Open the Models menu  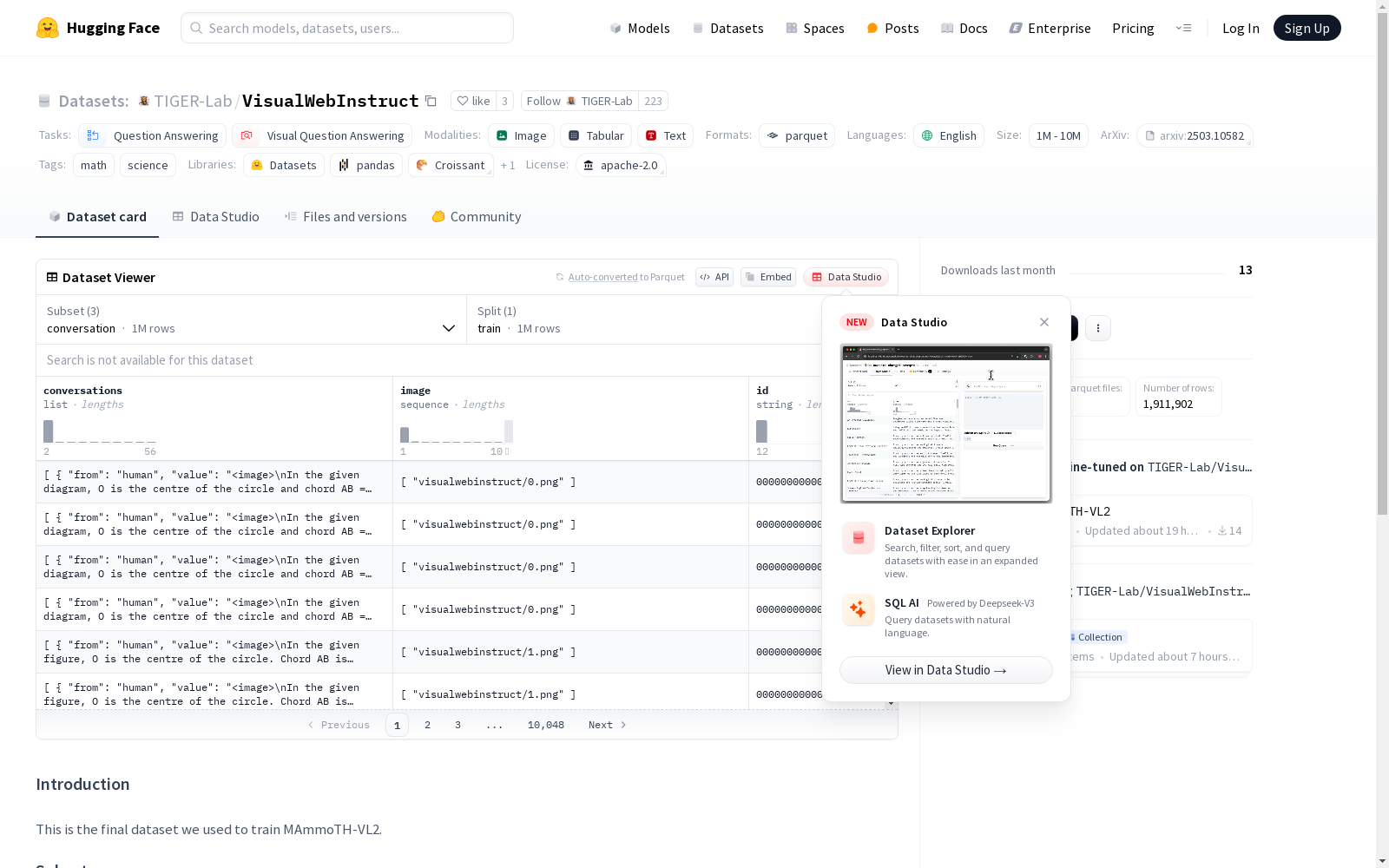pyautogui.click(x=640, y=28)
